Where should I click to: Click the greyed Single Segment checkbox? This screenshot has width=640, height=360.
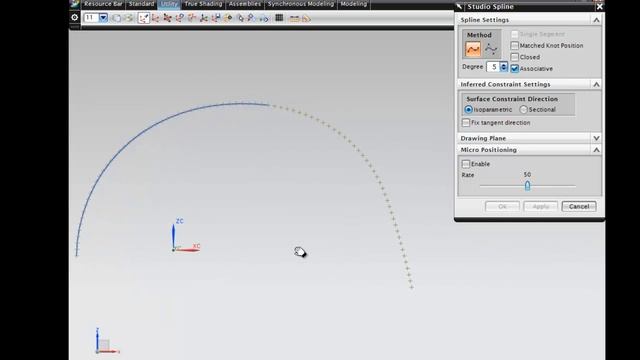[515, 34]
